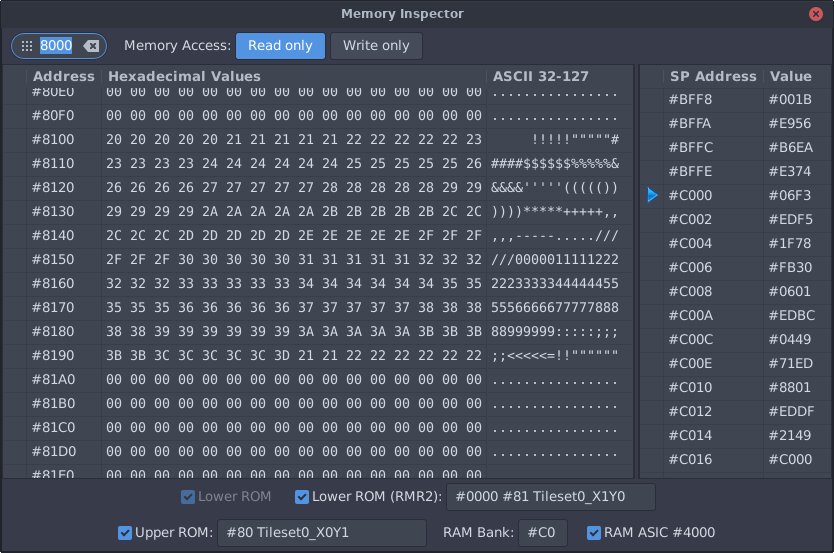Image resolution: width=834 pixels, height=553 pixels.
Task: Click the Address column header
Action: 64,77
